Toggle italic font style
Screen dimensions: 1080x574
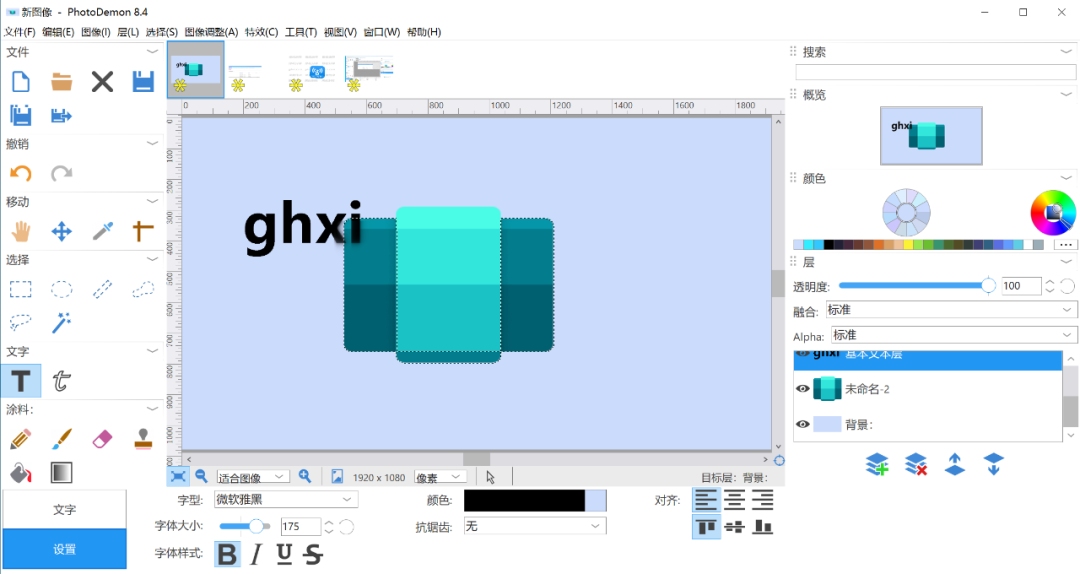(256, 554)
